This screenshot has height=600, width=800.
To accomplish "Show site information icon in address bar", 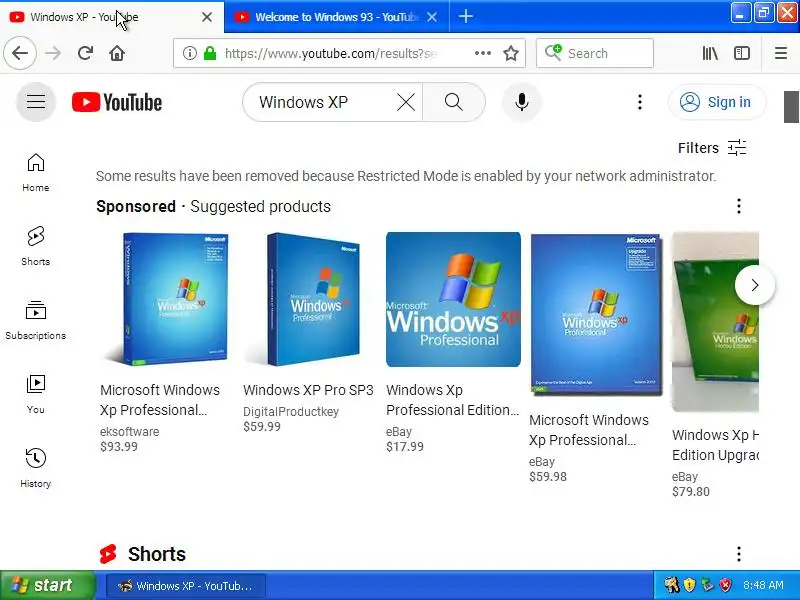I will tap(190, 53).
